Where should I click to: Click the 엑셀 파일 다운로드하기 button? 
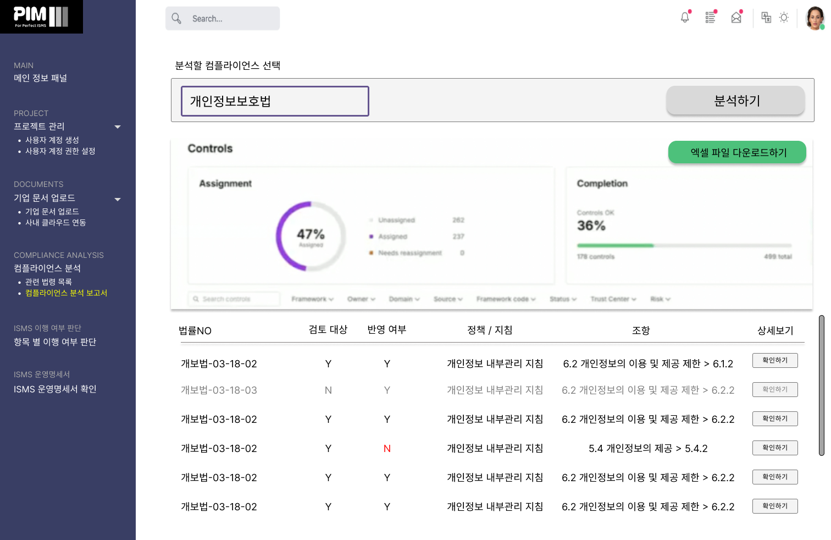coord(737,153)
